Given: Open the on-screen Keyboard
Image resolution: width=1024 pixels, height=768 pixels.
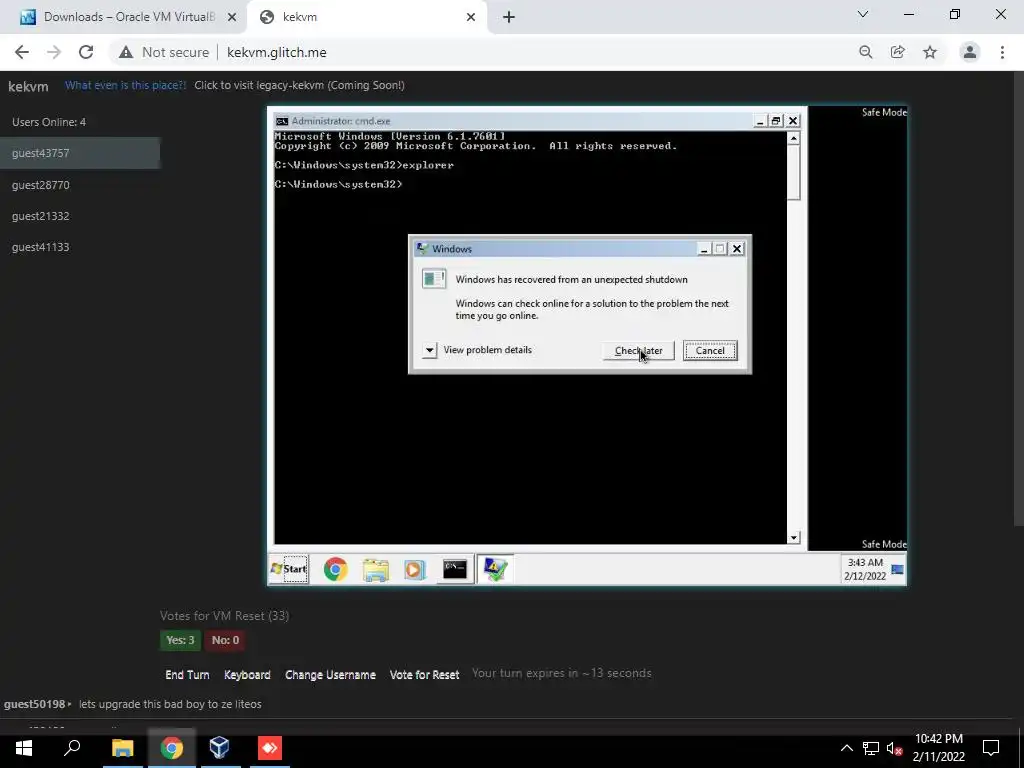Looking at the screenshot, I should click(247, 675).
